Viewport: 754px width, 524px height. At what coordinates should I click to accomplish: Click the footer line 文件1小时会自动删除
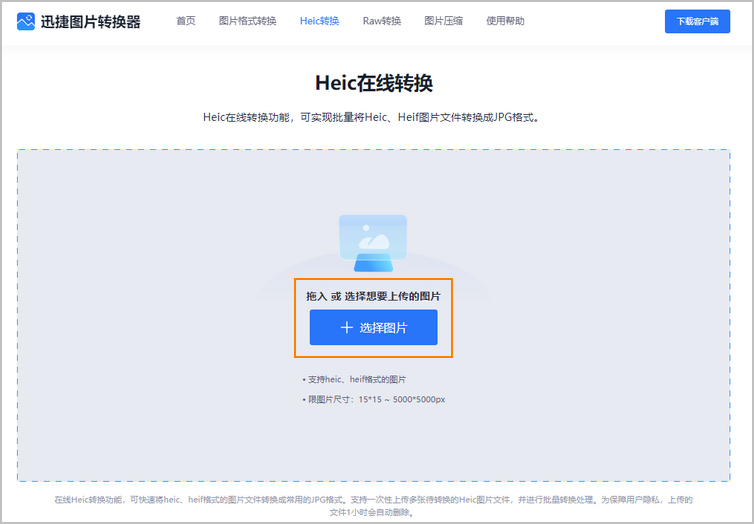click(371, 512)
